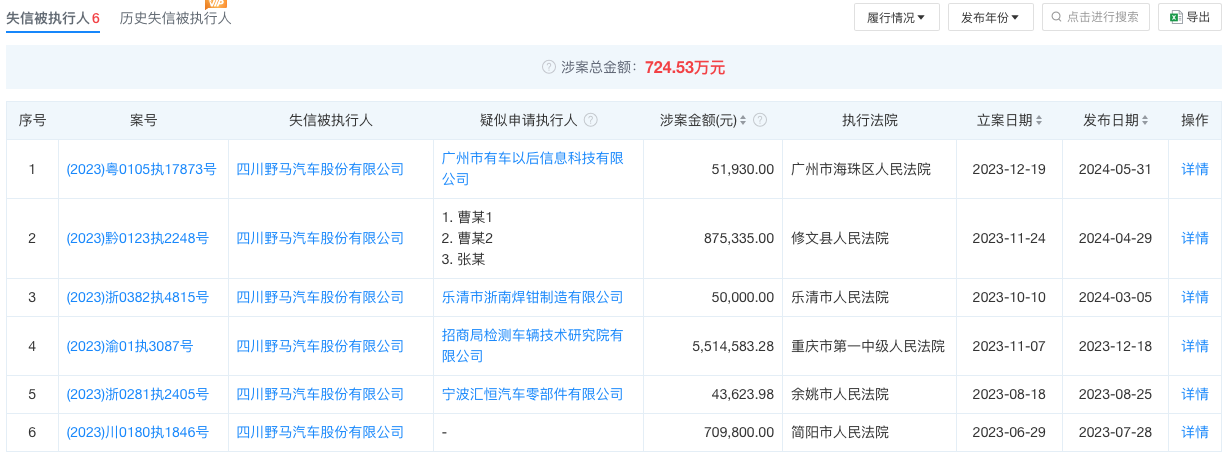Select the 失信被执行人 tab
The image size is (1229, 456).
tap(53, 18)
